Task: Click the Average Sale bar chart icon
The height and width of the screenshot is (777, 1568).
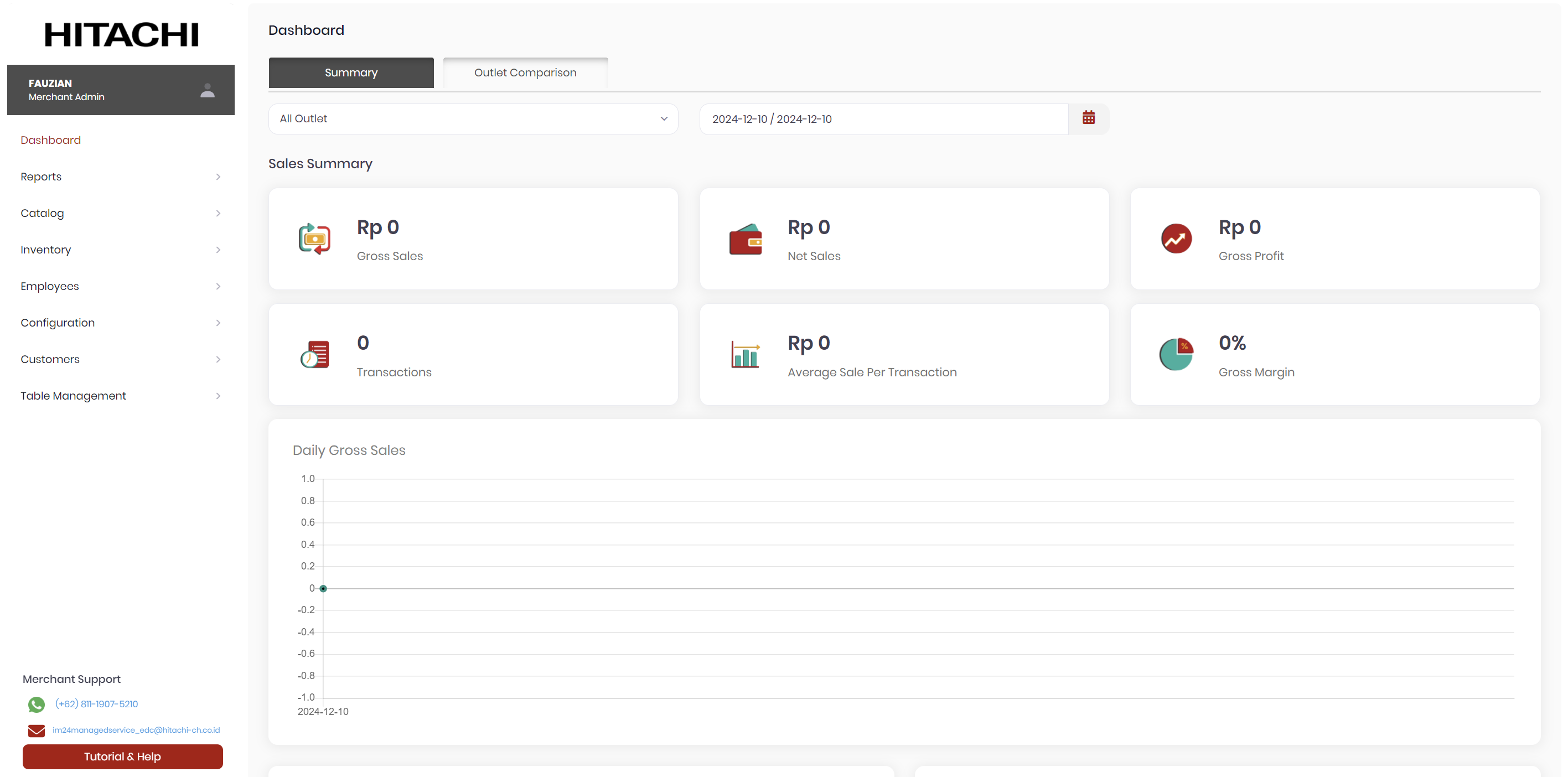Action: (x=745, y=354)
